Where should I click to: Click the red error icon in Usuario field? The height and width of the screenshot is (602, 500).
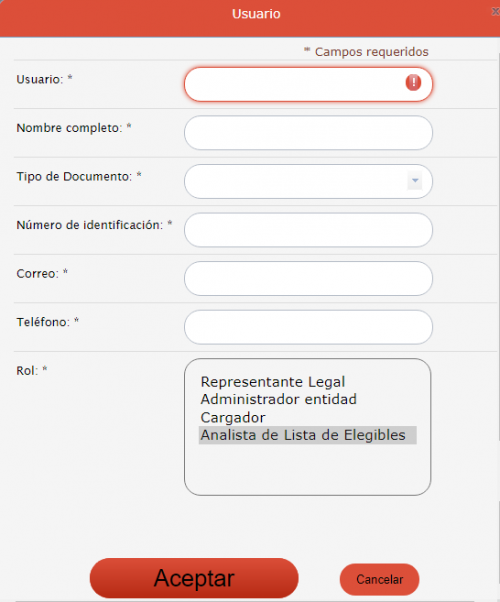(x=413, y=83)
